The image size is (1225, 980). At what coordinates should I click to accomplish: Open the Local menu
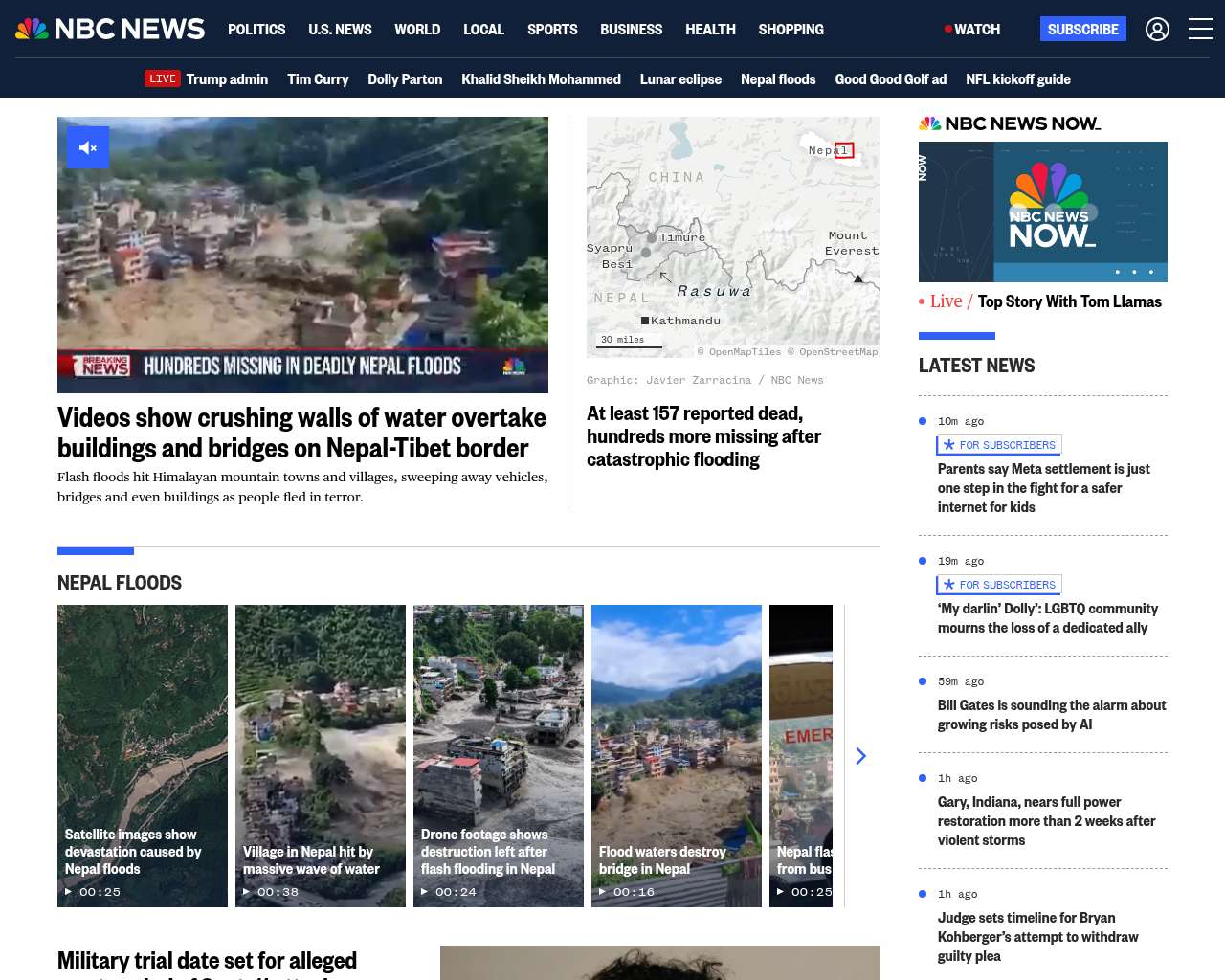click(x=483, y=30)
